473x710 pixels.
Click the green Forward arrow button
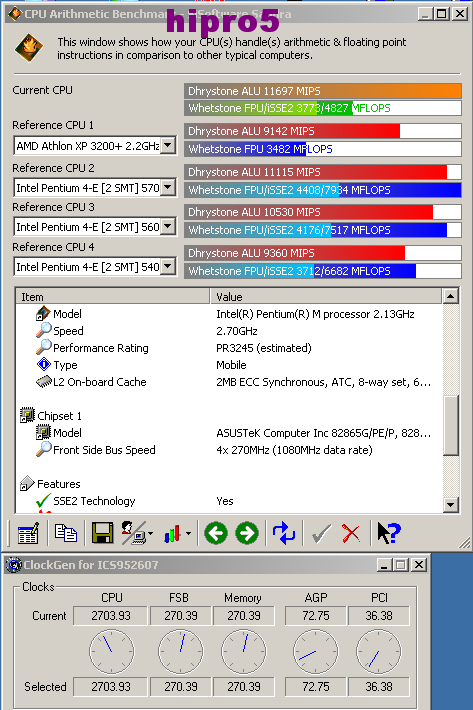tap(247, 533)
